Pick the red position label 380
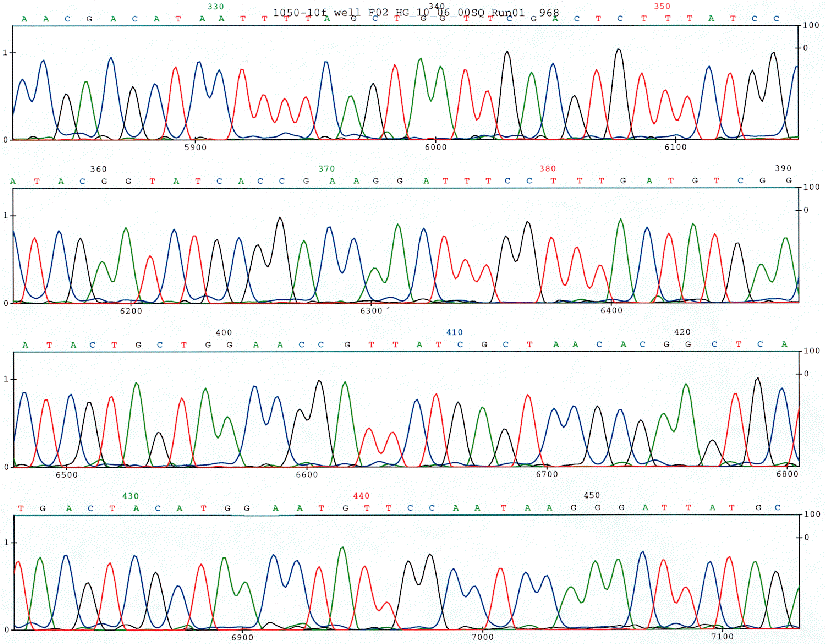The image size is (825, 644). click(547, 169)
